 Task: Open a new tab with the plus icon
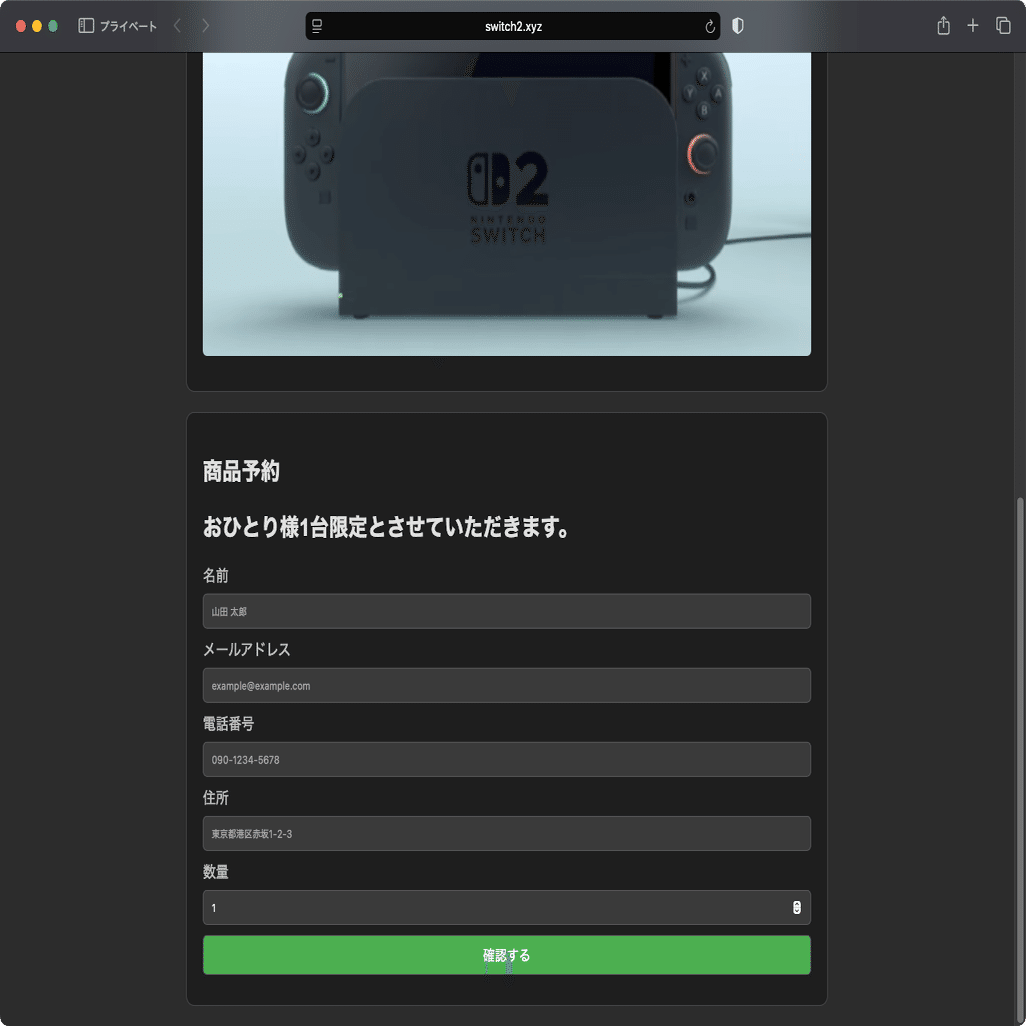coord(971,26)
